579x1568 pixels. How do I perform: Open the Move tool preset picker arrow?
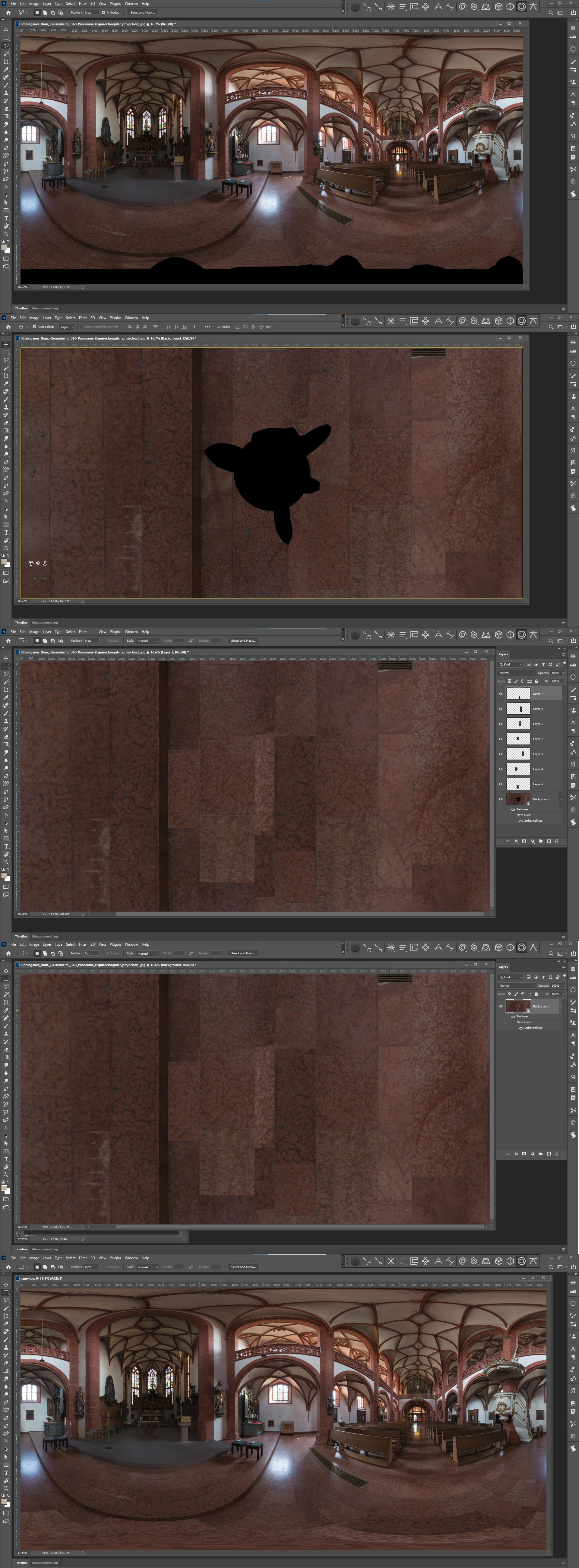[27, 327]
